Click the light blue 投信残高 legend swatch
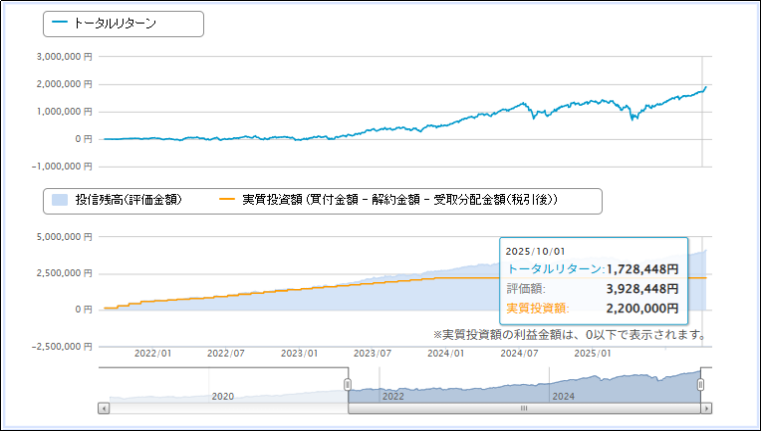This screenshot has height=432, width=762. point(59,201)
